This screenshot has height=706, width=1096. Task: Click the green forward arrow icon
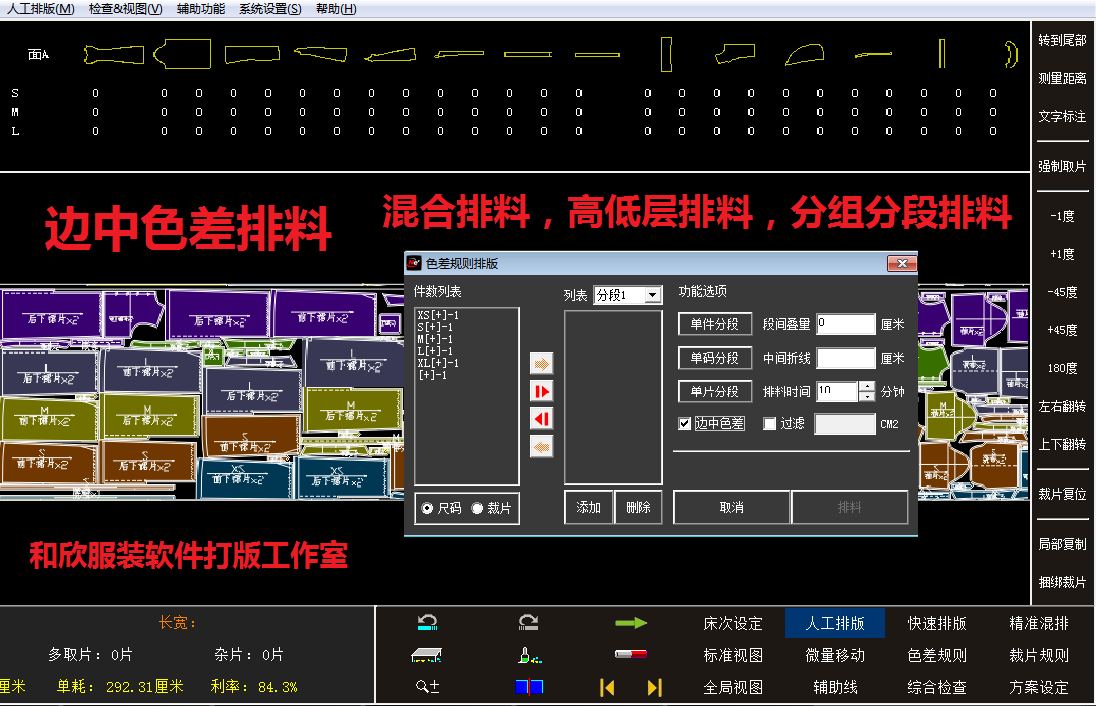coord(631,622)
